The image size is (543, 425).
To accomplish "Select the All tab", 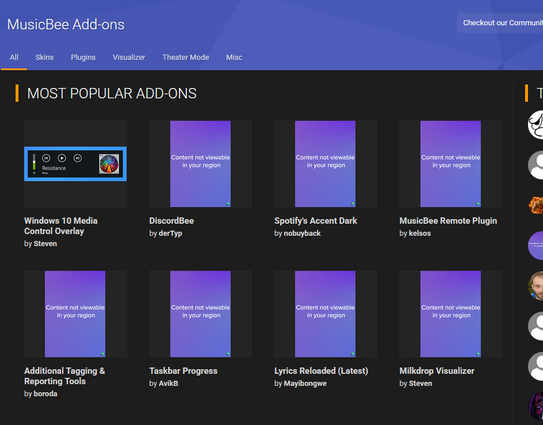I will coord(14,57).
